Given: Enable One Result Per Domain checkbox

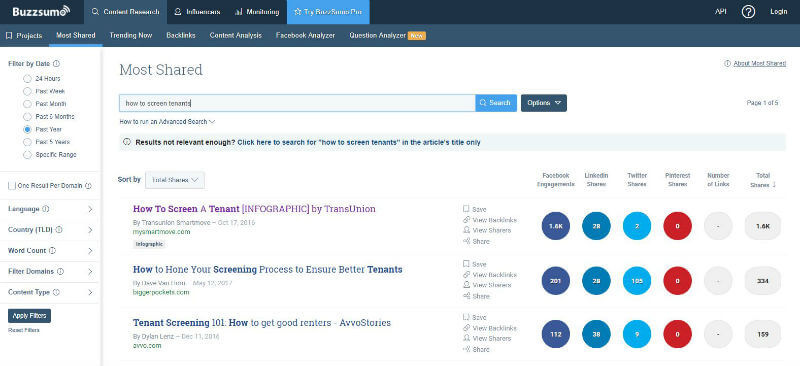Looking at the screenshot, I should click(12, 186).
